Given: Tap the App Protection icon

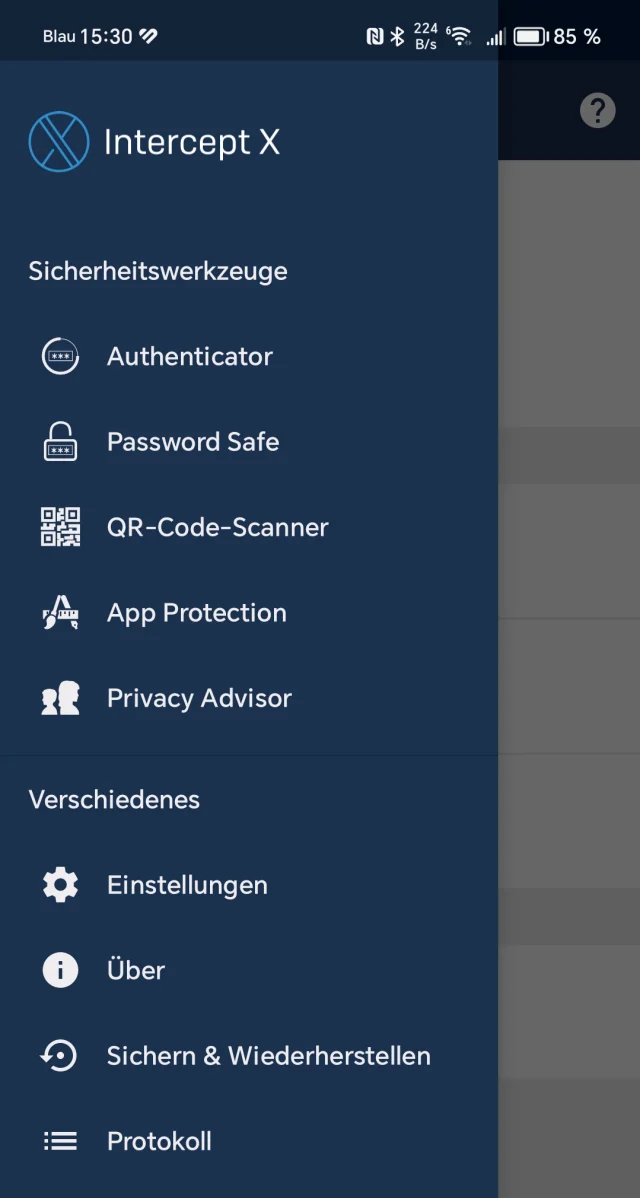Looking at the screenshot, I should [60, 613].
